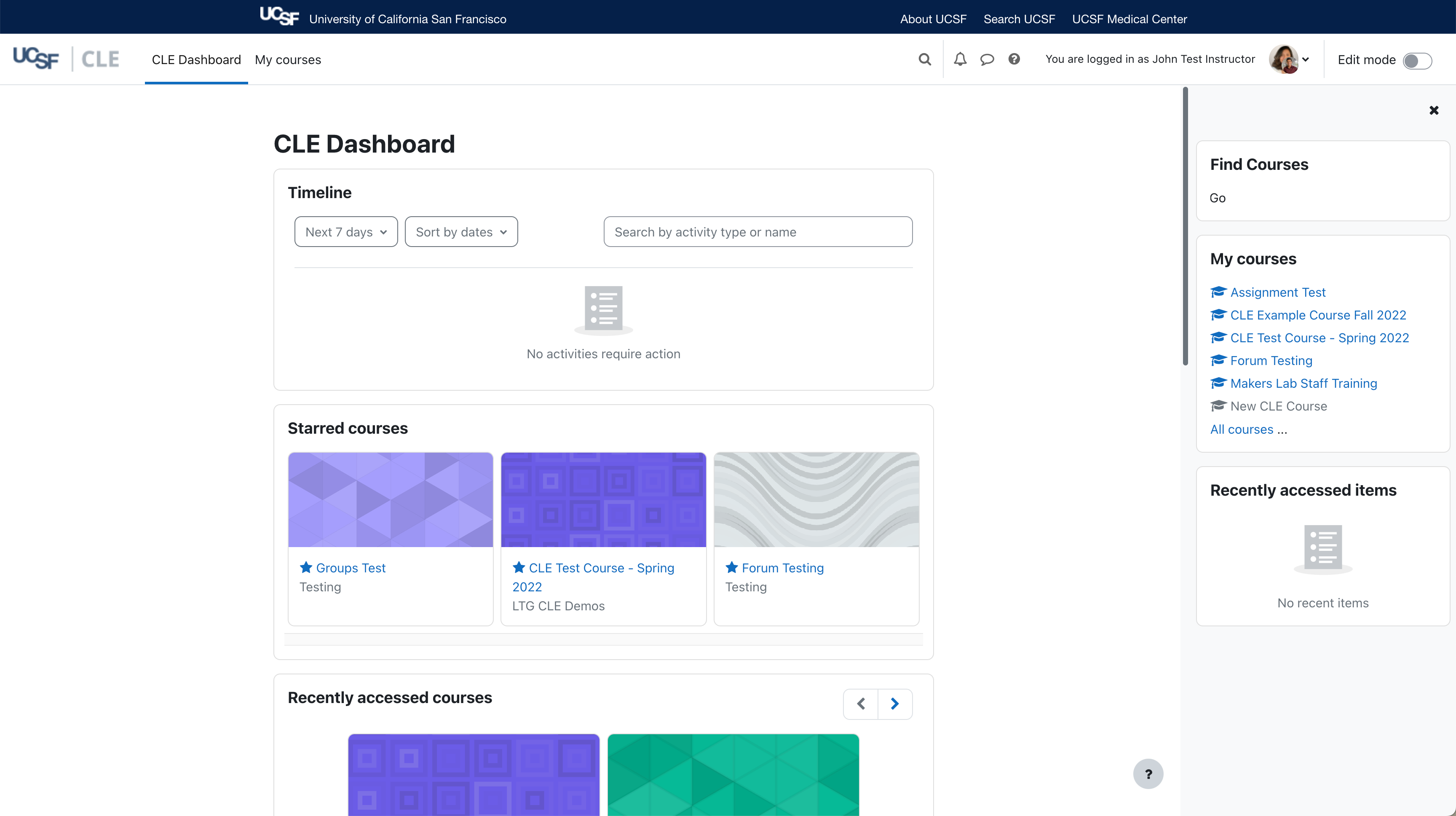Close the block drawer with X icon
1456x816 pixels.
[1434, 110]
